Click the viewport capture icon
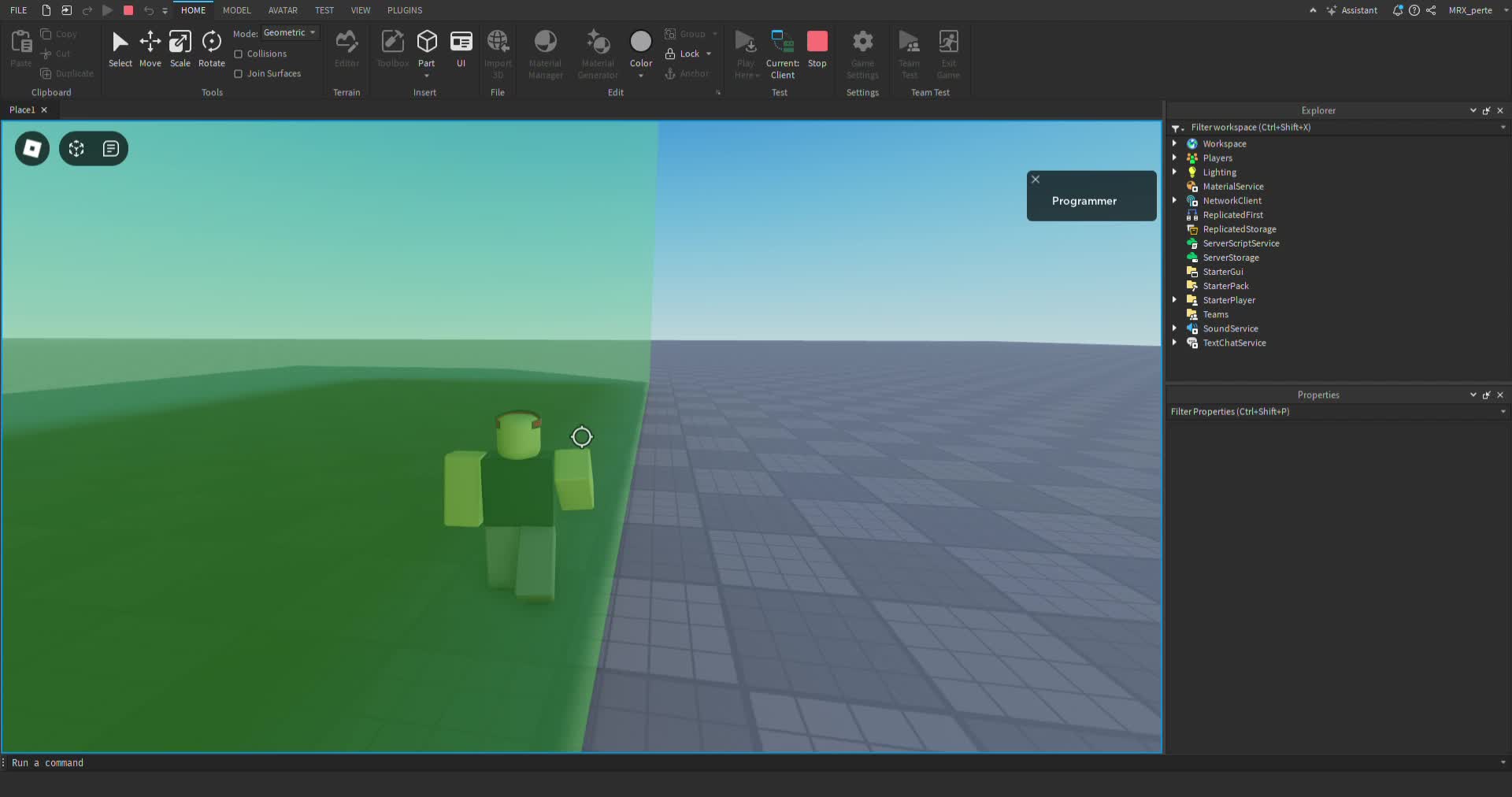This screenshot has width=1512, height=797. [76, 149]
